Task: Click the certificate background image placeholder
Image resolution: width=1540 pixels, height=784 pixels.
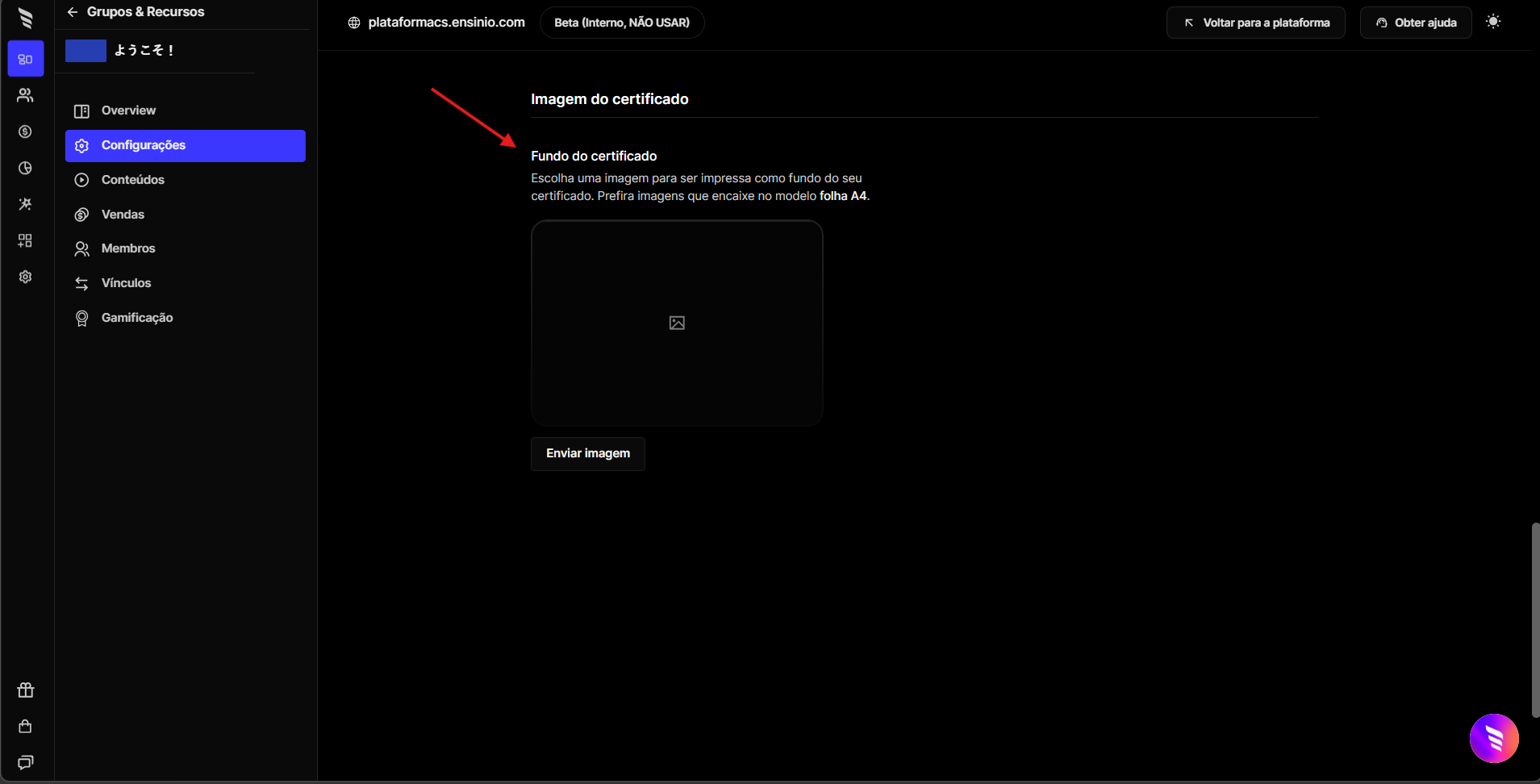Action: 677,323
